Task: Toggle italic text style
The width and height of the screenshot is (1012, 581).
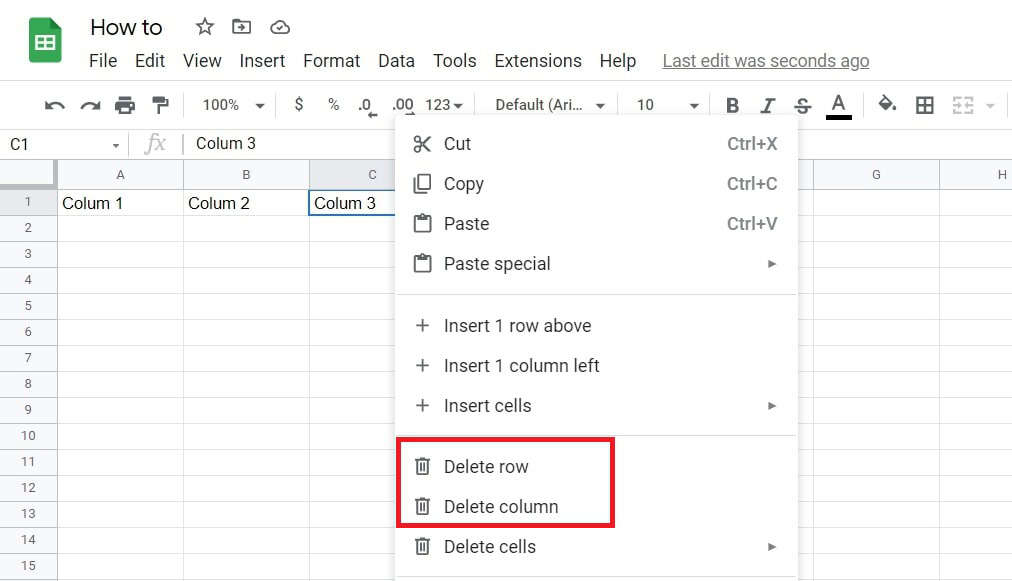Action: pyautogui.click(x=768, y=105)
